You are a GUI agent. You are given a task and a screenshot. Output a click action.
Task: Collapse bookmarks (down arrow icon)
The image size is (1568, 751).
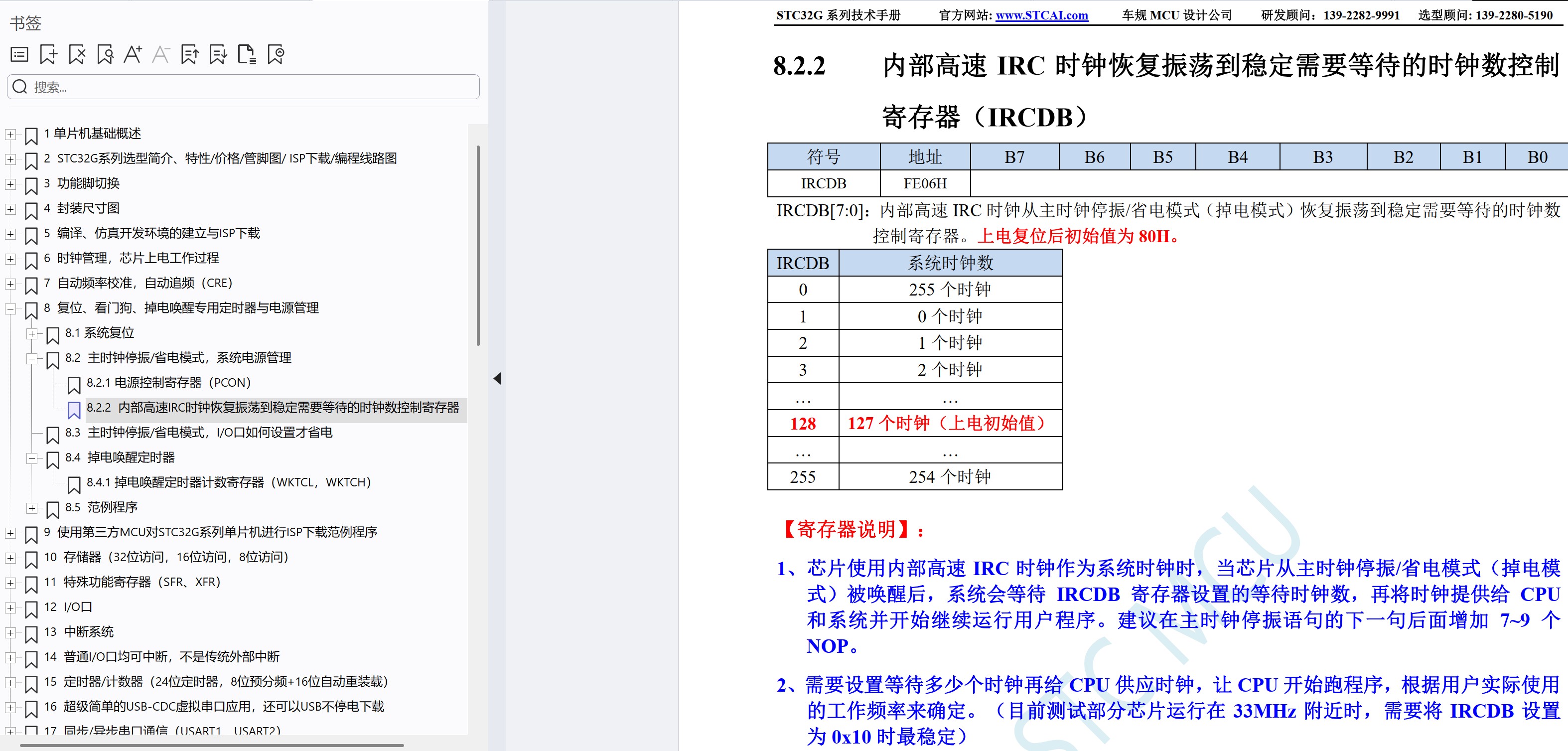pos(218,55)
